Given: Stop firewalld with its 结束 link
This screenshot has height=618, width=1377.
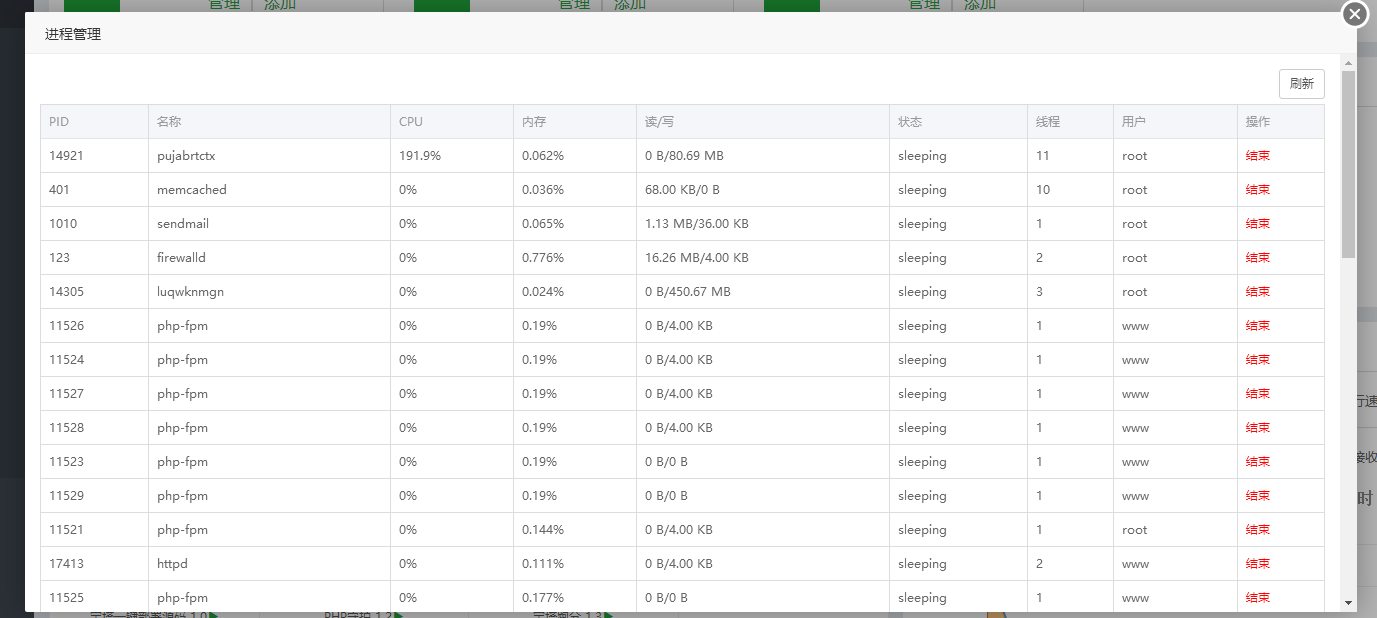Looking at the screenshot, I should point(1258,258).
